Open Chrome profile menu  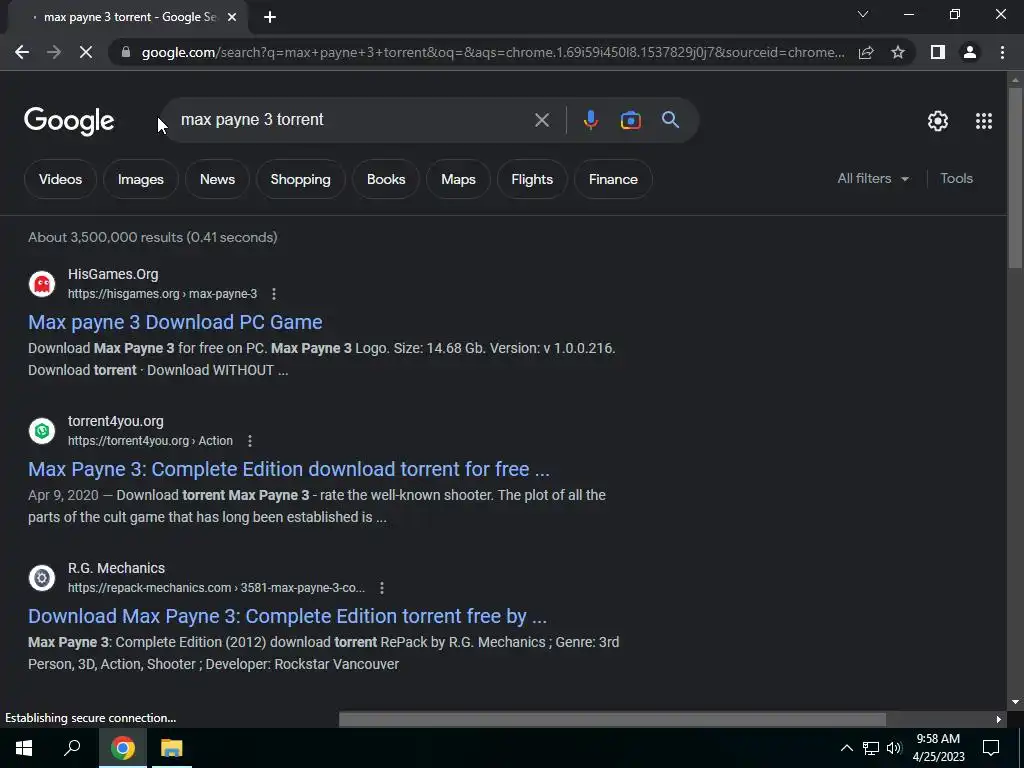coord(970,52)
